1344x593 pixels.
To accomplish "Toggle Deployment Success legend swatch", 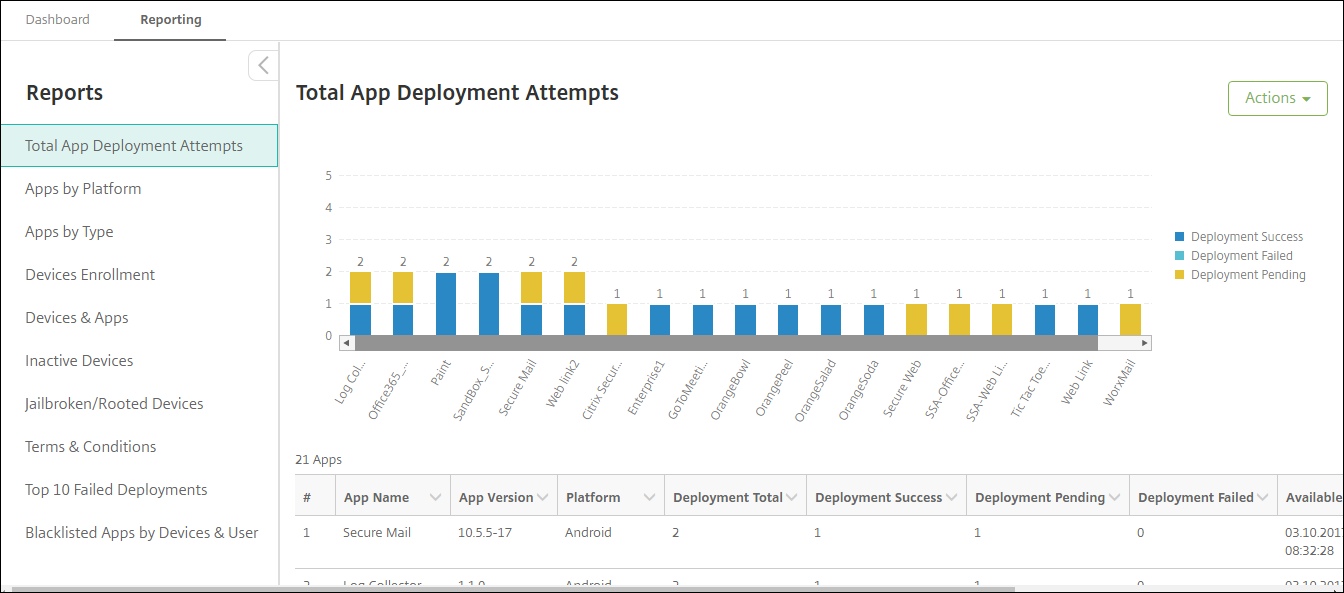I will tap(1180, 237).
